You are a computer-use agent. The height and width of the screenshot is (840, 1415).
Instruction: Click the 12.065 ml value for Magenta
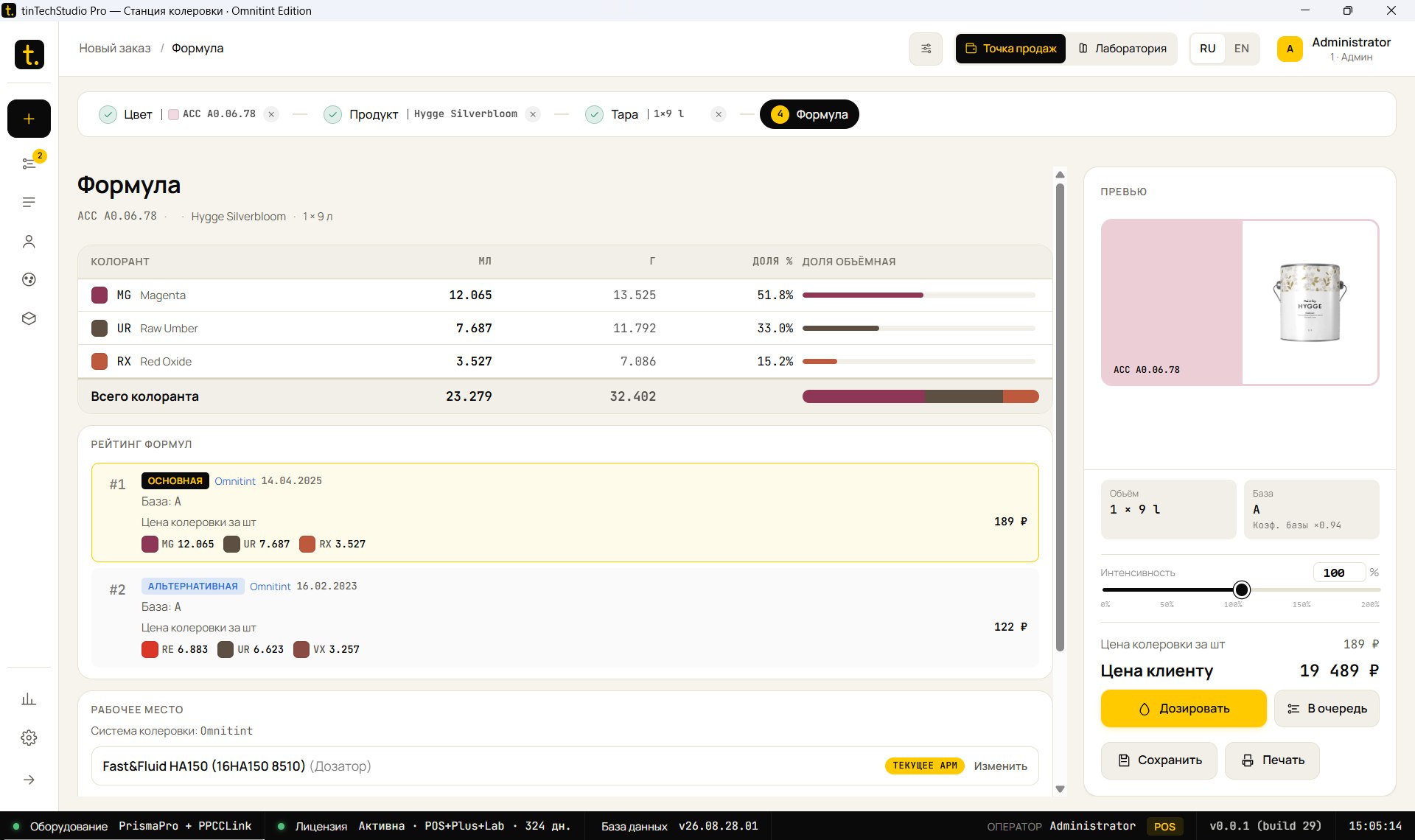470,295
